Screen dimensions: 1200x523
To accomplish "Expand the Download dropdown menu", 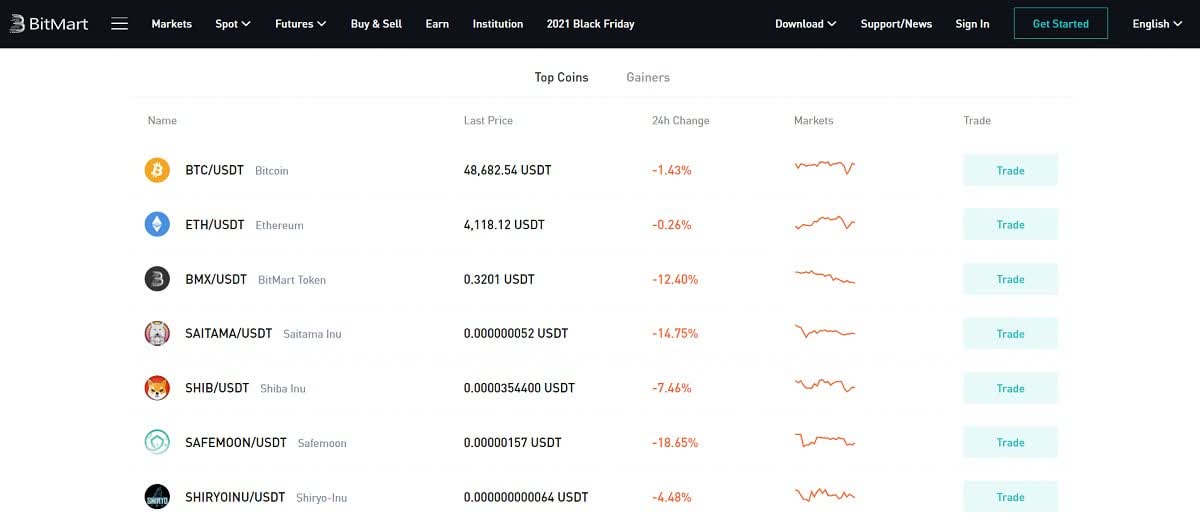I will [x=806, y=24].
